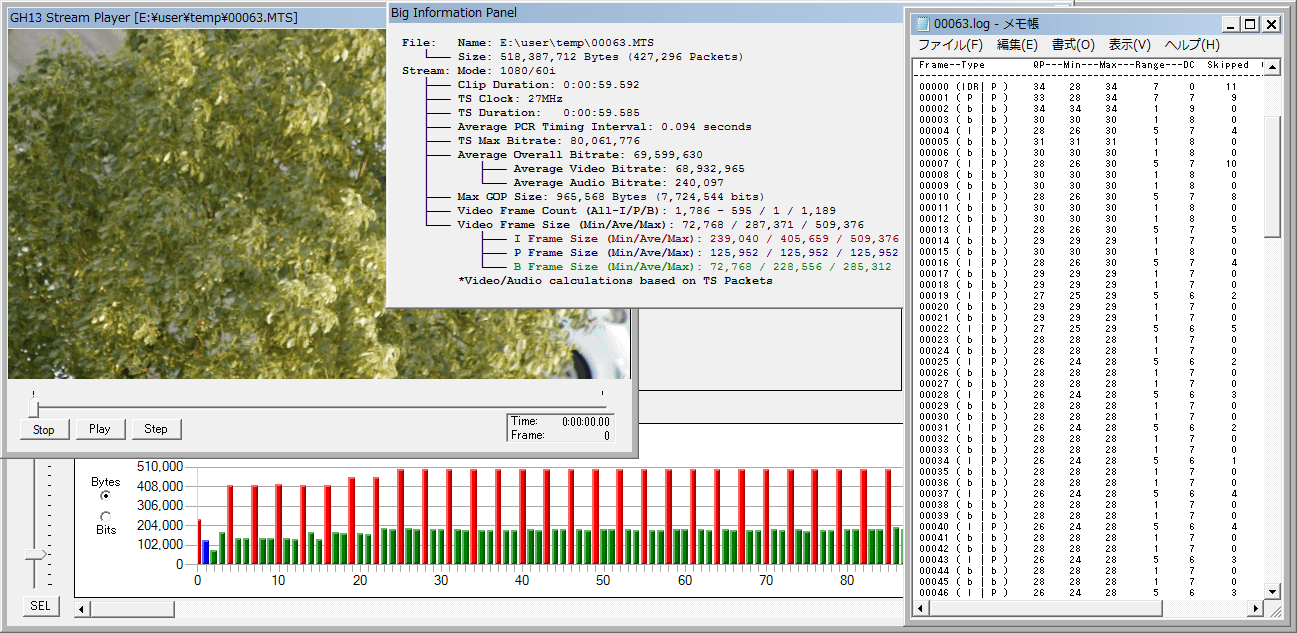This screenshot has height=633, width=1297.
Task: Open the ファイル(F) menu
Action: click(950, 45)
